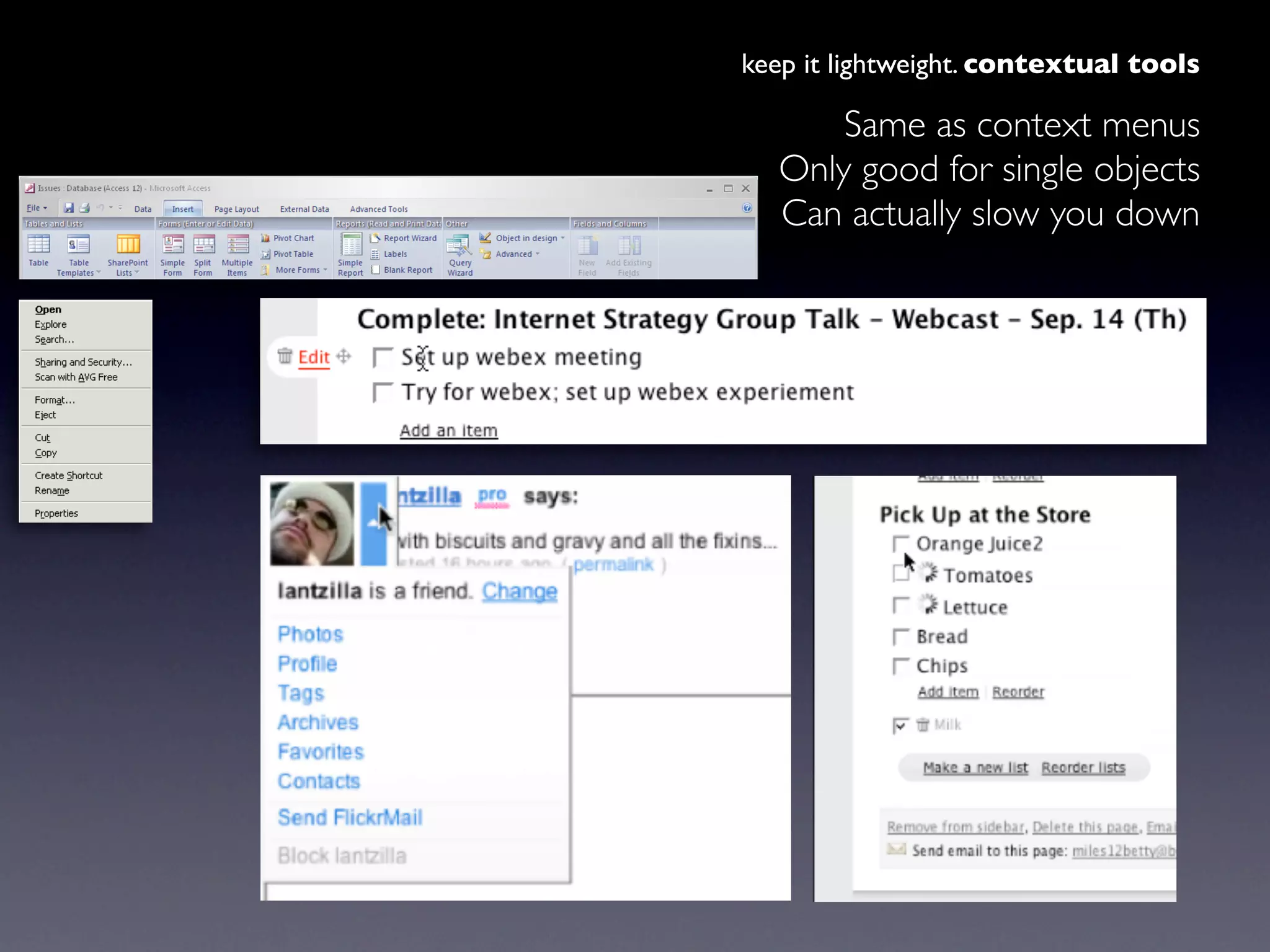
Task: Insert a Pivot Table
Action: (287, 254)
